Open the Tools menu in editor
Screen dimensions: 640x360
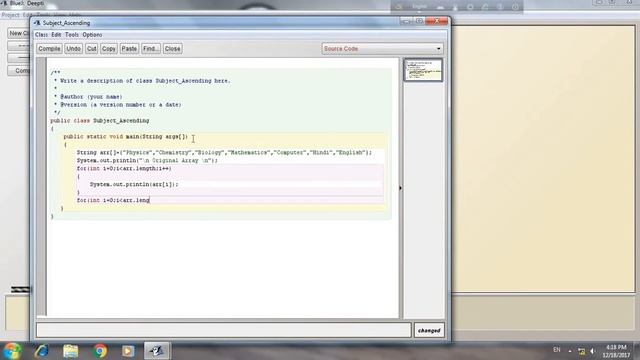point(72,35)
